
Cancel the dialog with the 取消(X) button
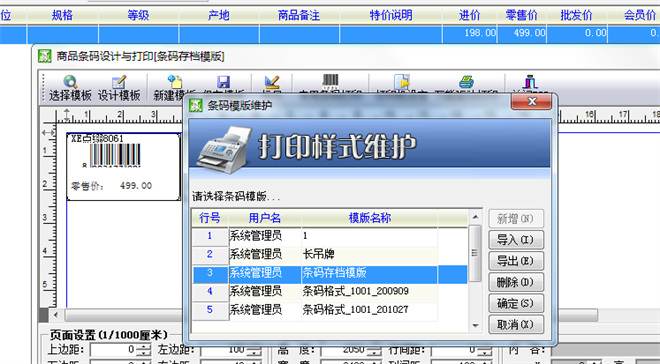(x=516, y=324)
